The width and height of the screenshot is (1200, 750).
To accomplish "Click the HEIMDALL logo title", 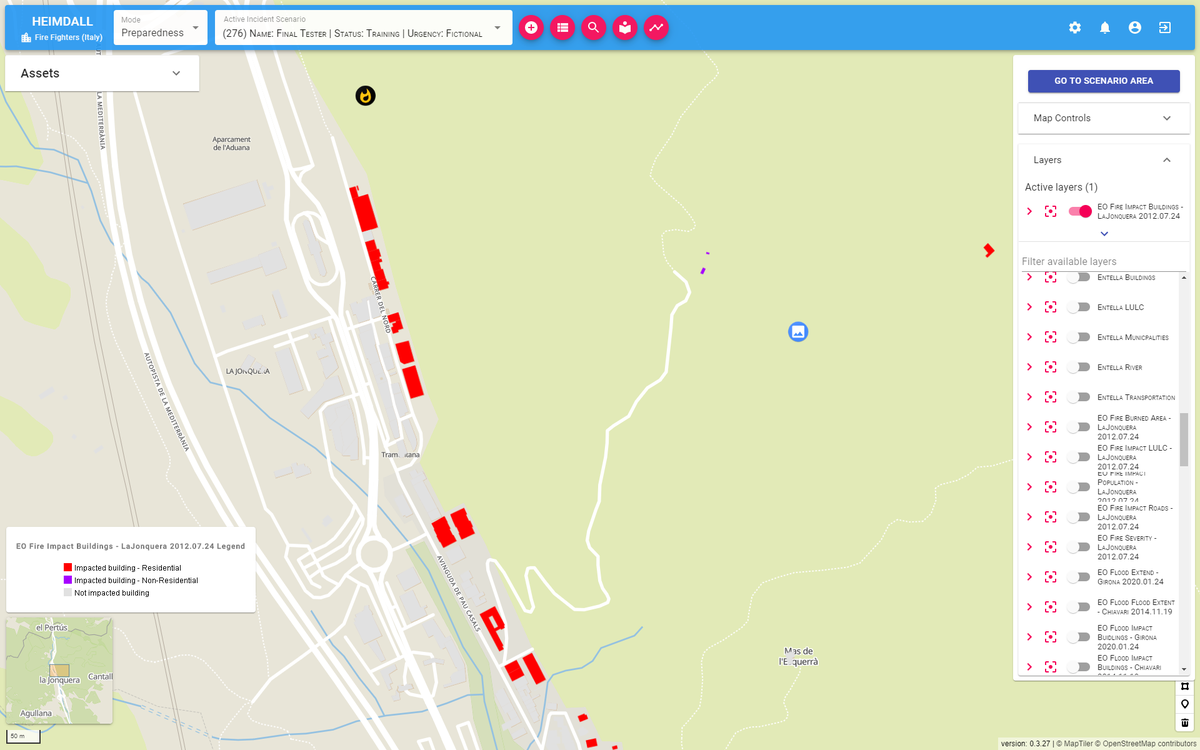I will click(x=61, y=20).
